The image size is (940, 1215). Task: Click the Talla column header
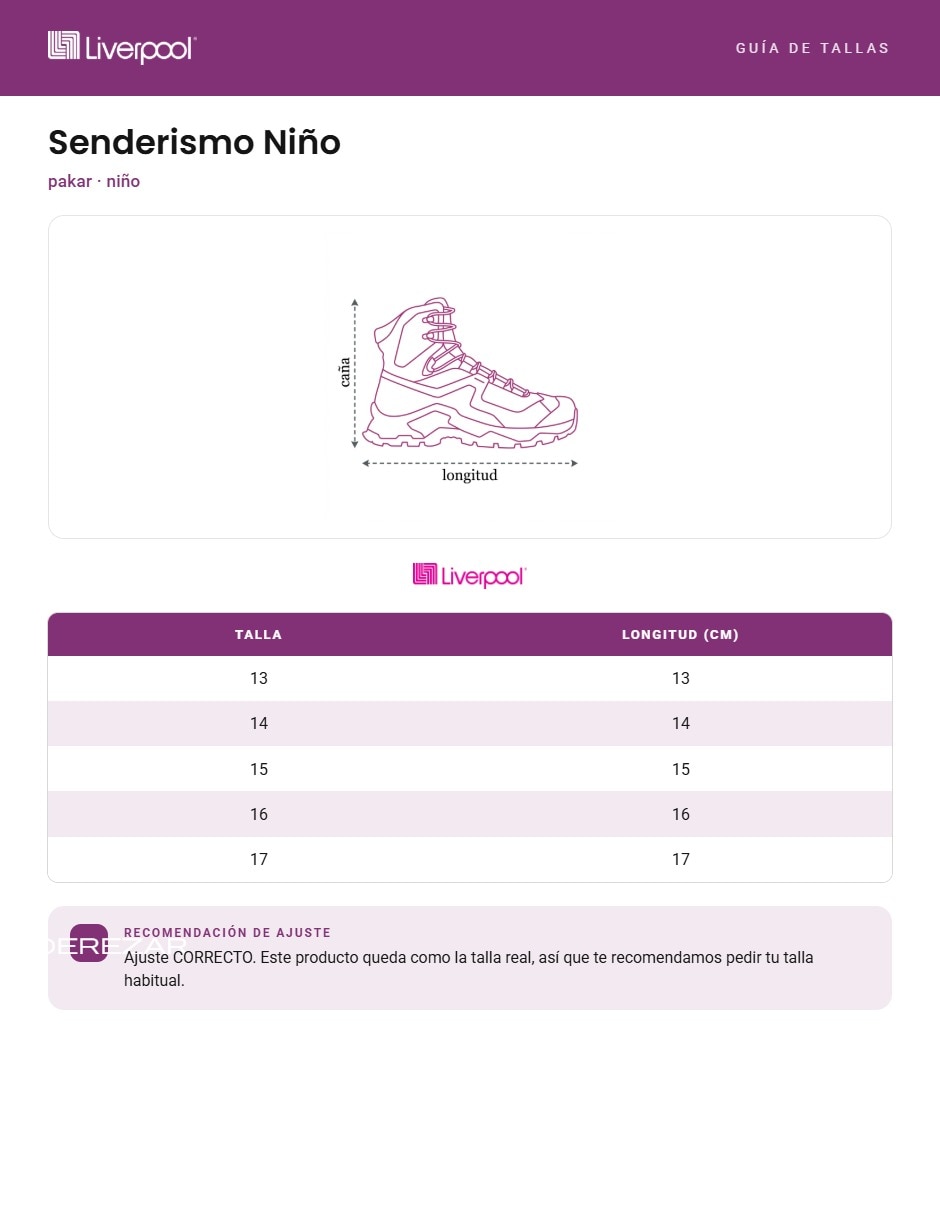[x=259, y=634]
